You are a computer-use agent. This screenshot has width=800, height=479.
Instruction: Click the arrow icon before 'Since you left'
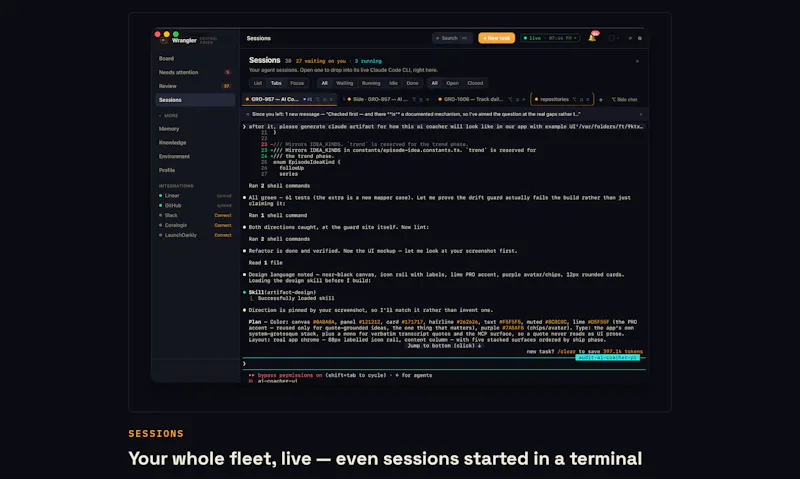pyautogui.click(x=248, y=114)
